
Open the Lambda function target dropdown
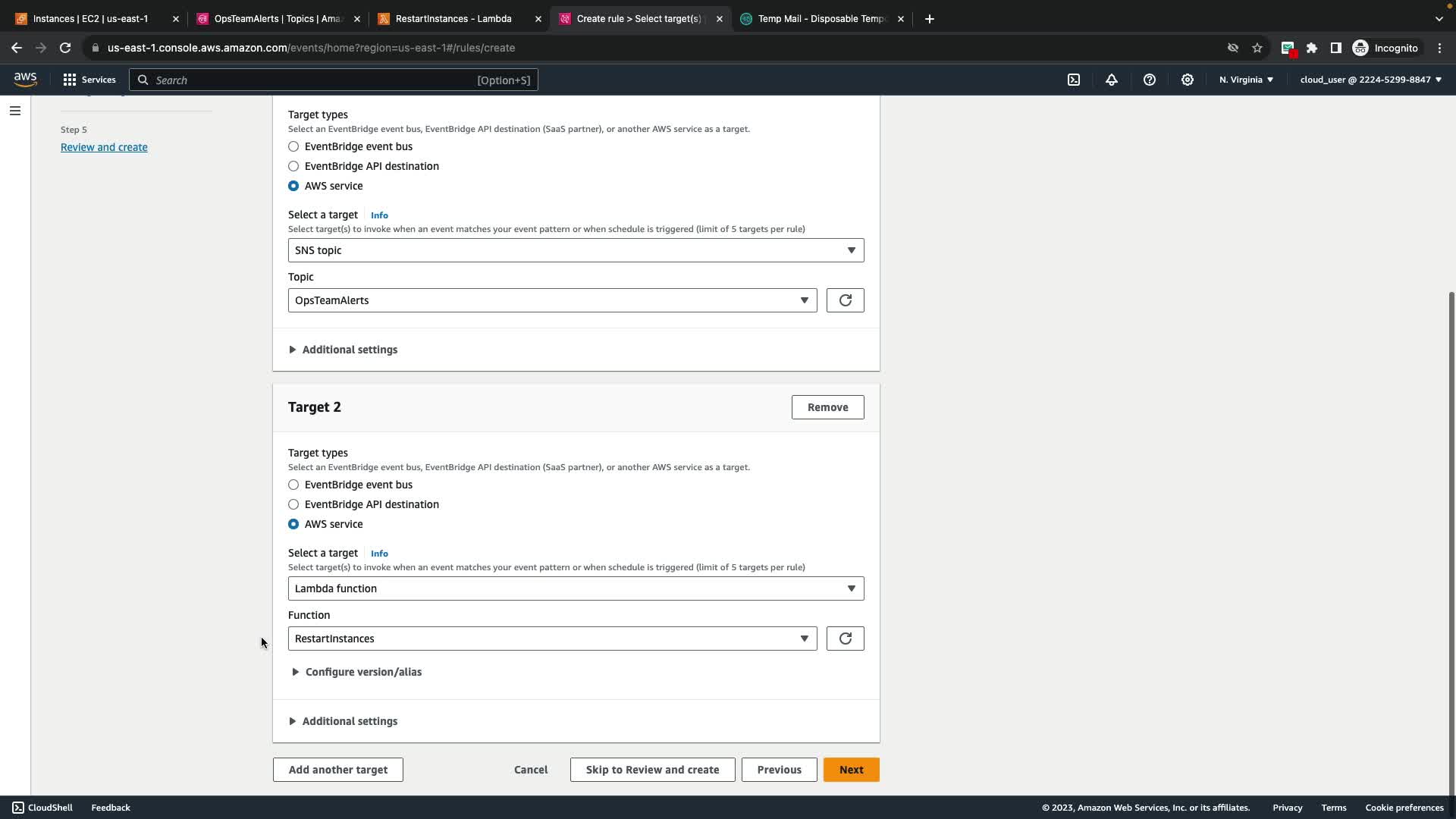click(x=576, y=588)
